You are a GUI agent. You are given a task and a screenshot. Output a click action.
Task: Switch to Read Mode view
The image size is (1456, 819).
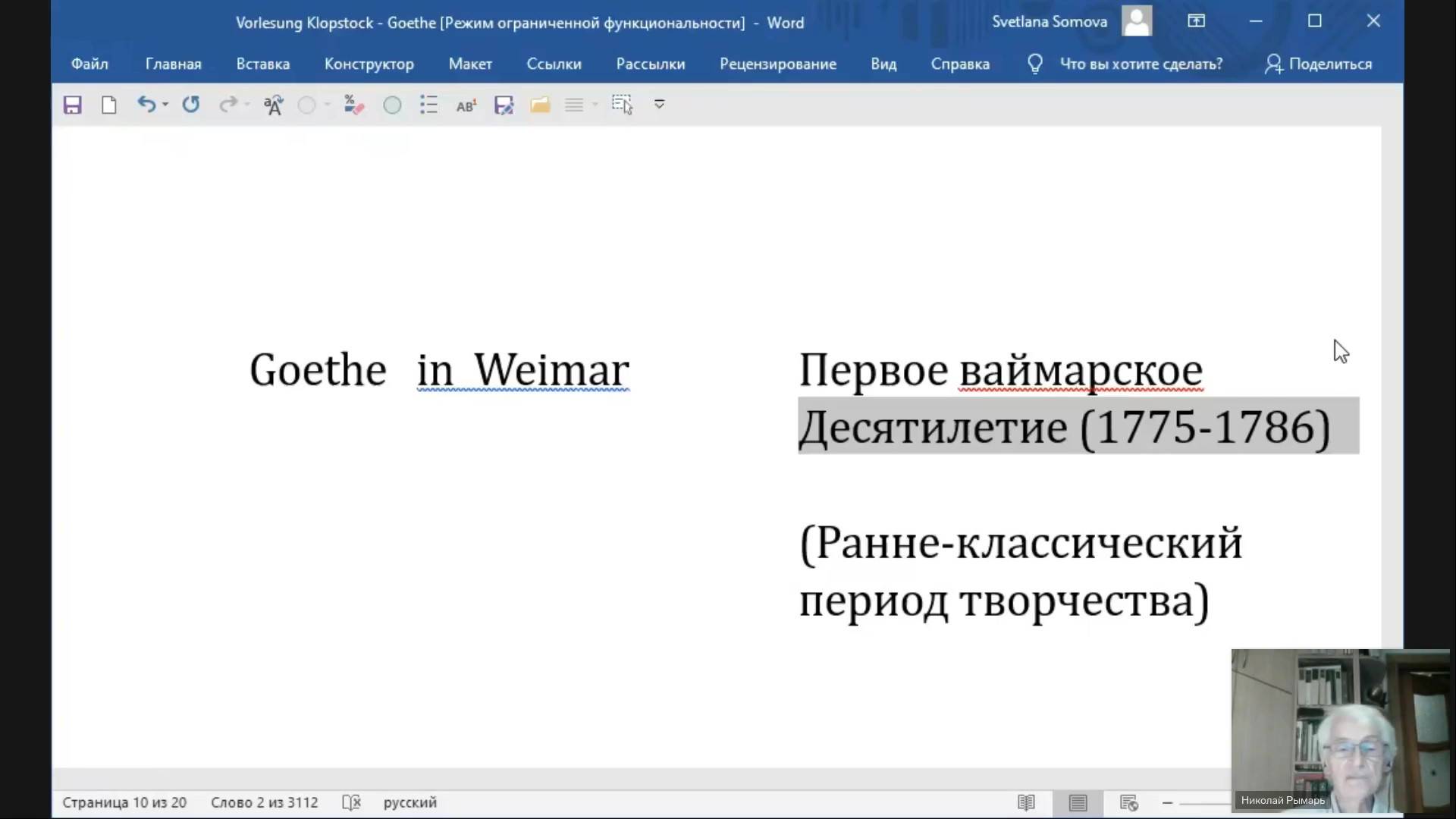click(x=1026, y=802)
